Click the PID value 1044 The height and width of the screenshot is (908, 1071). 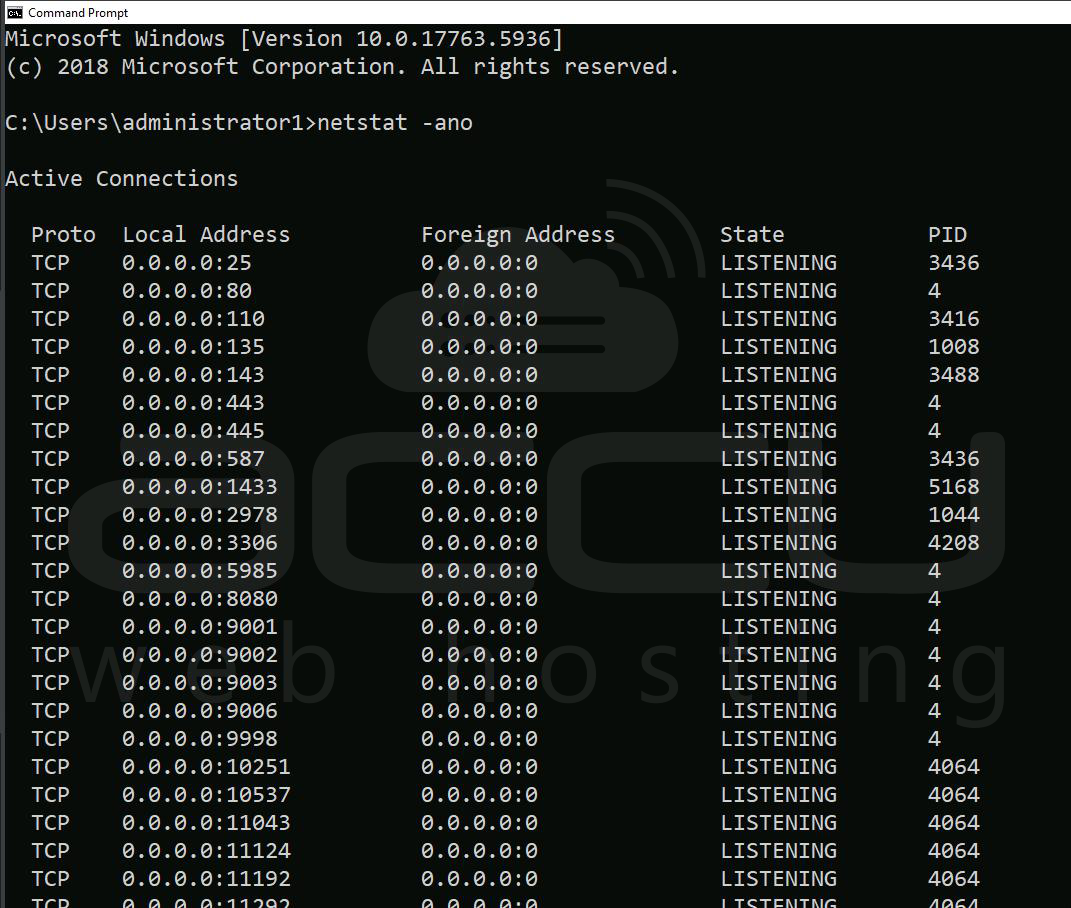(x=953, y=515)
